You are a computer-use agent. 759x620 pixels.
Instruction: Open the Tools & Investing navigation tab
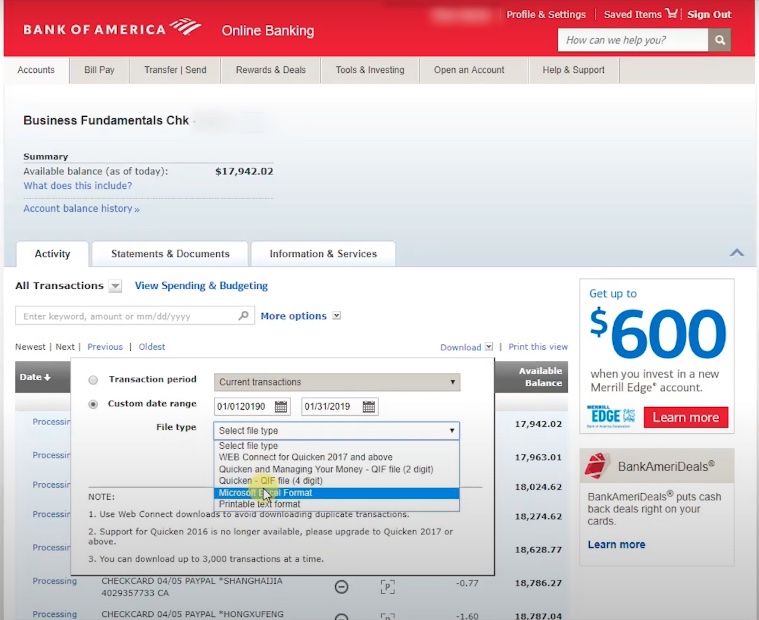370,70
